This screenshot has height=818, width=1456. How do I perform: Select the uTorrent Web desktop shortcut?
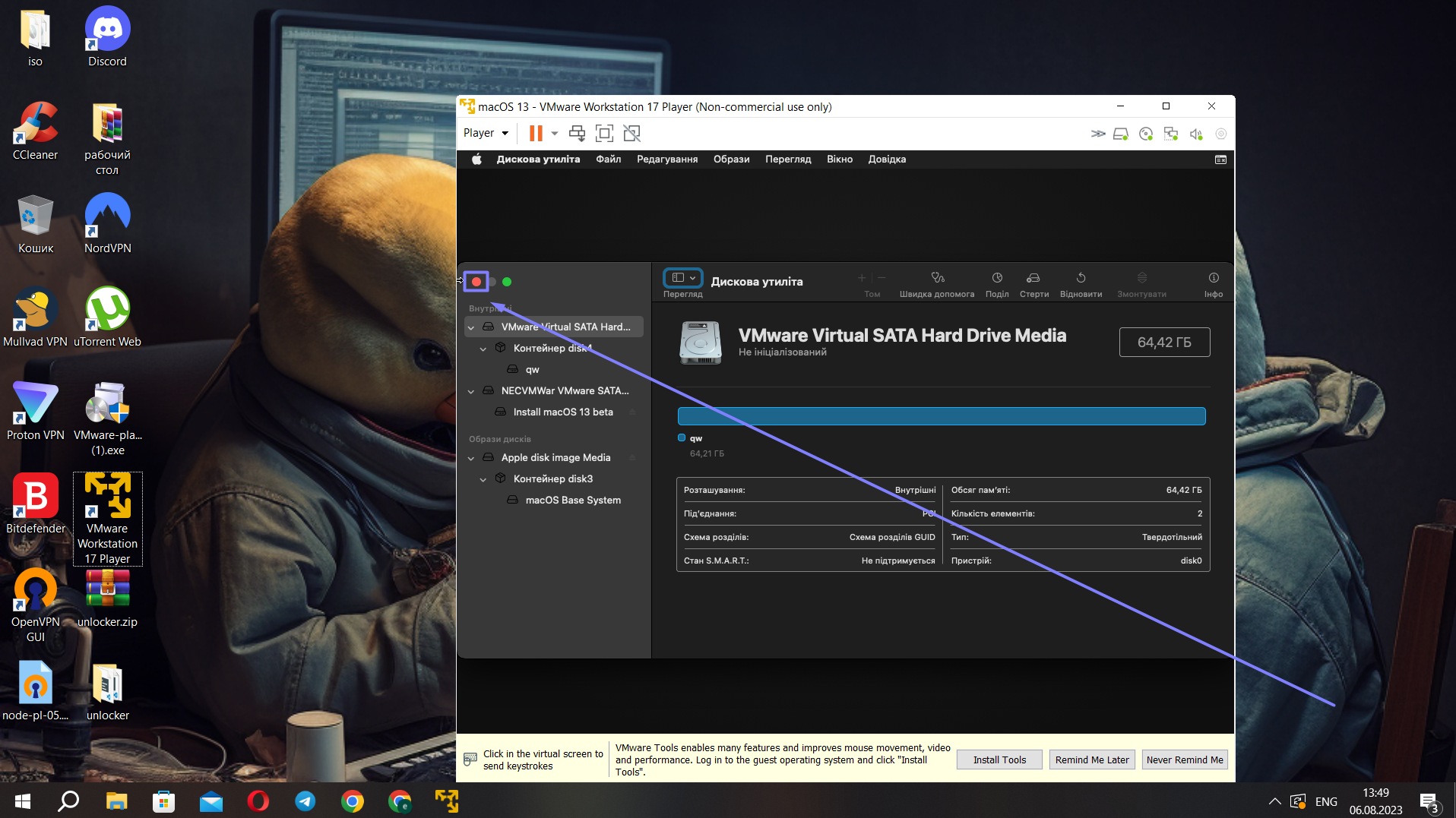tap(107, 317)
